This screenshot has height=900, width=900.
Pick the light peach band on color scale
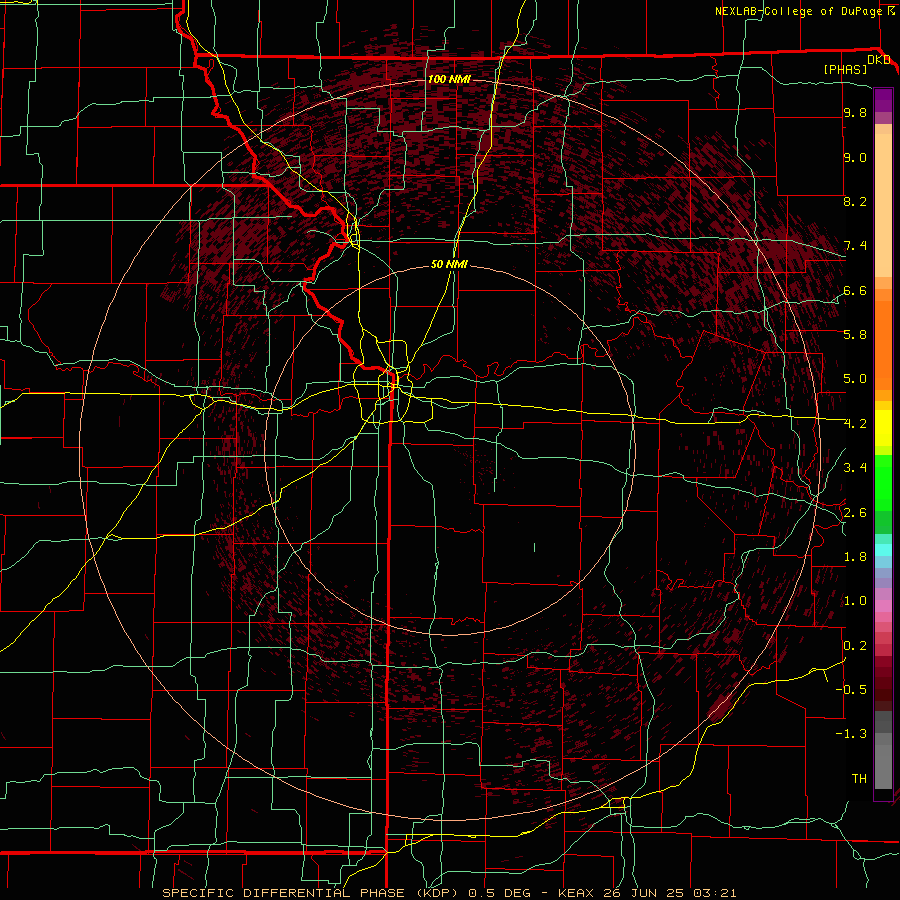(883, 205)
